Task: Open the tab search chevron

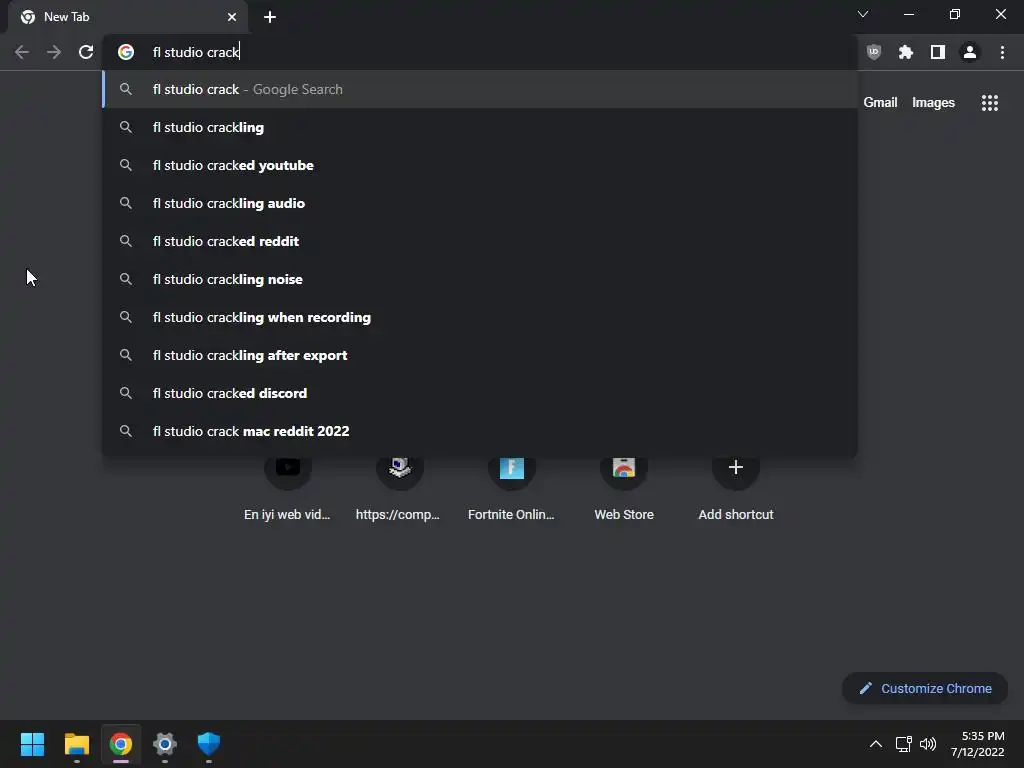Action: point(863,14)
